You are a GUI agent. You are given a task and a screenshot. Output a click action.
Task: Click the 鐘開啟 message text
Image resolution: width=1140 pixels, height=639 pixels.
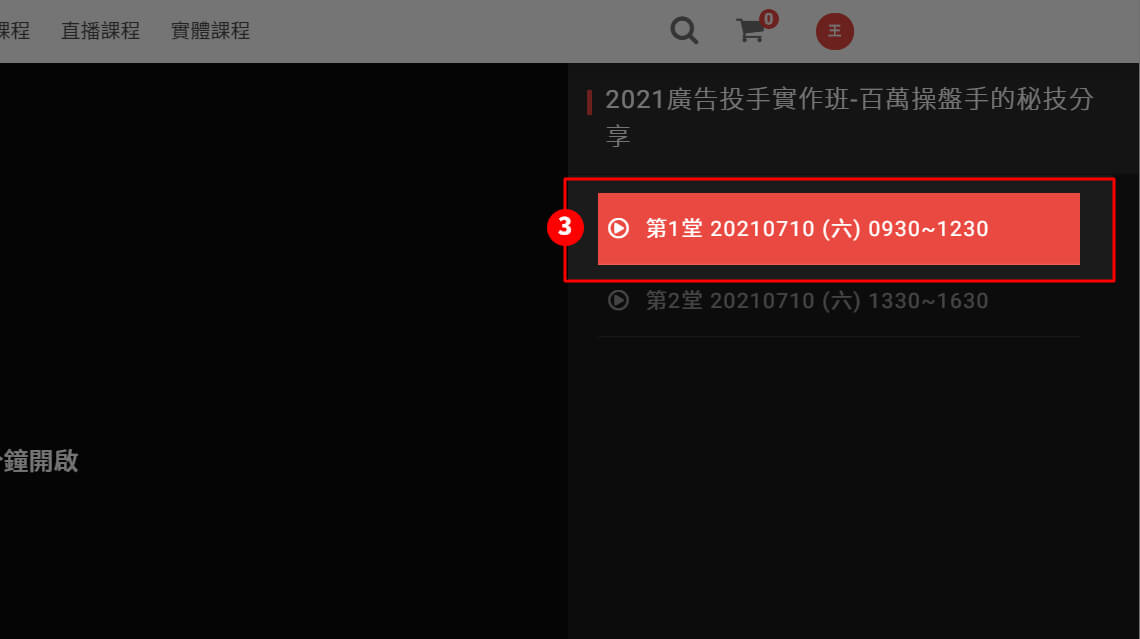[x=39, y=461]
